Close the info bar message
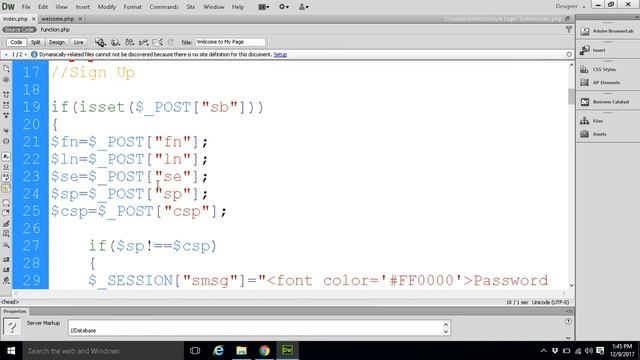The height and width of the screenshot is (360, 640). pos(569,54)
